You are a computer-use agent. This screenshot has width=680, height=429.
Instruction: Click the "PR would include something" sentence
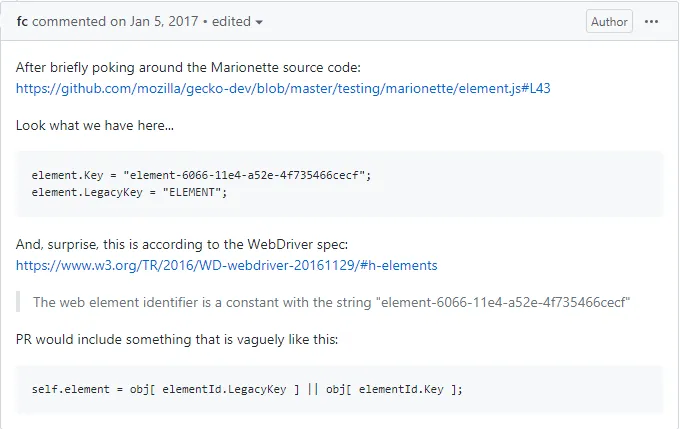[177, 339]
